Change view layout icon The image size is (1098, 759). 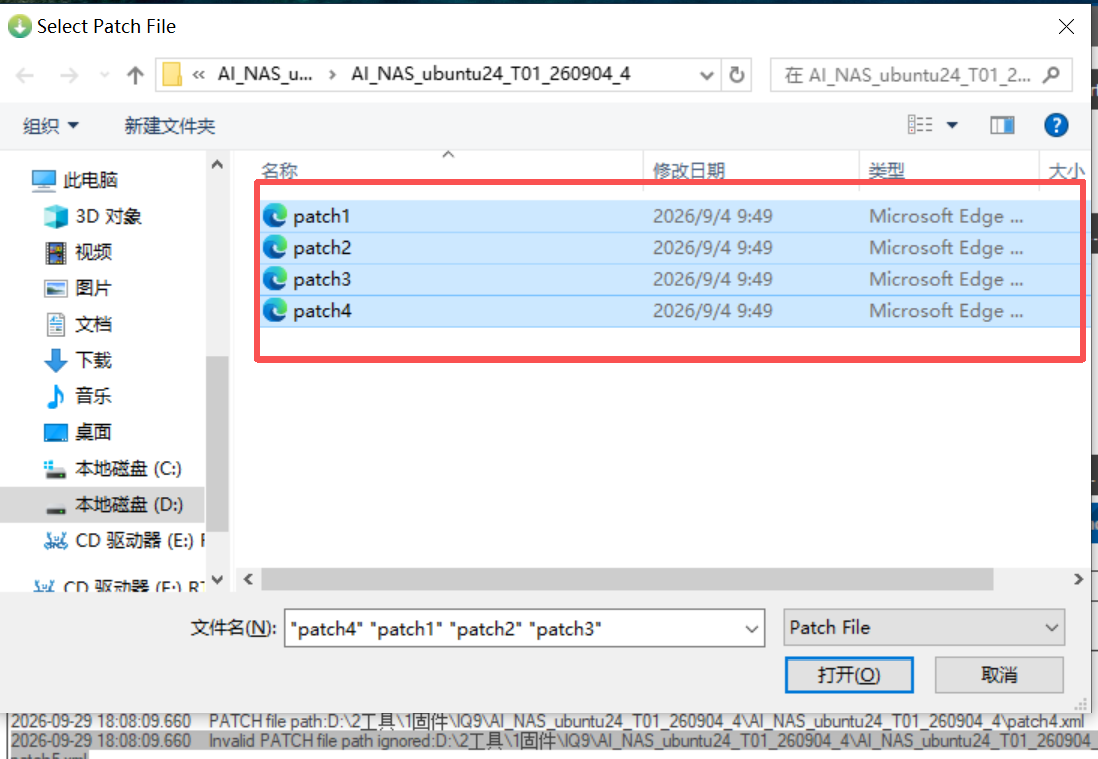(x=920, y=125)
